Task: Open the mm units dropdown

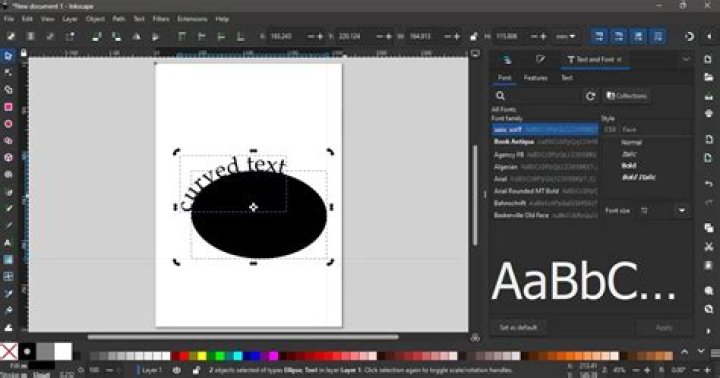Action: coord(566,36)
